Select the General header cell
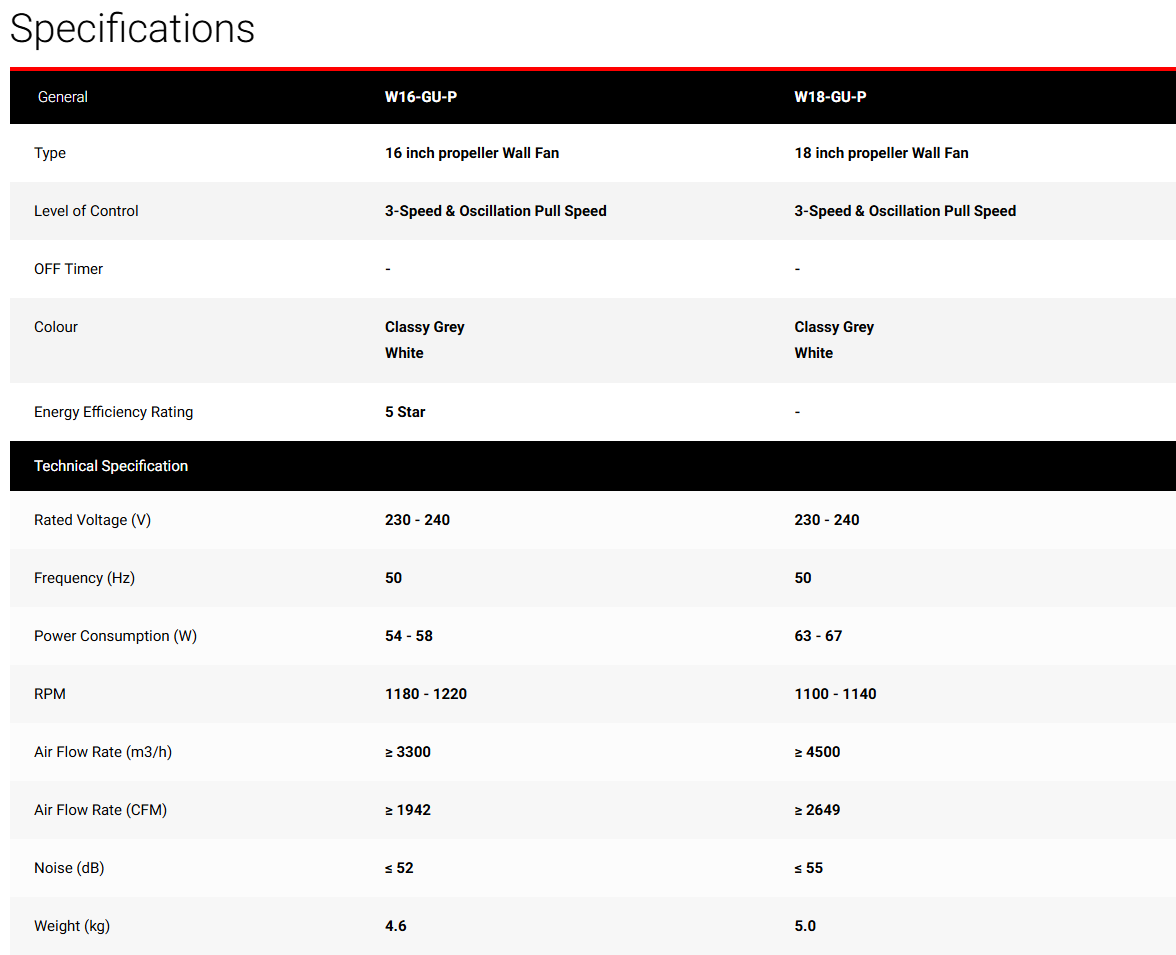 pyautogui.click(x=62, y=97)
